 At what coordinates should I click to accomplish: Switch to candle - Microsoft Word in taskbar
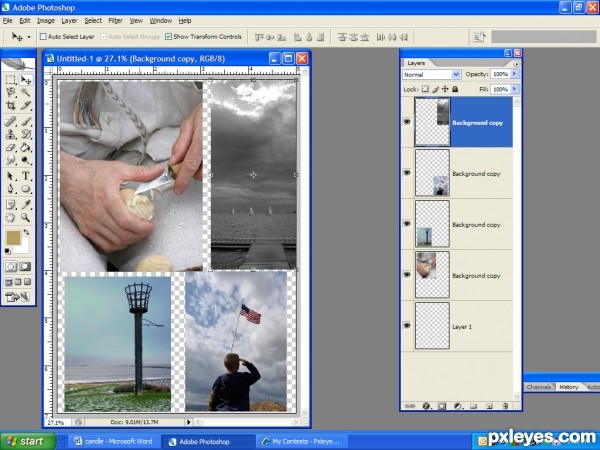[x=114, y=441]
